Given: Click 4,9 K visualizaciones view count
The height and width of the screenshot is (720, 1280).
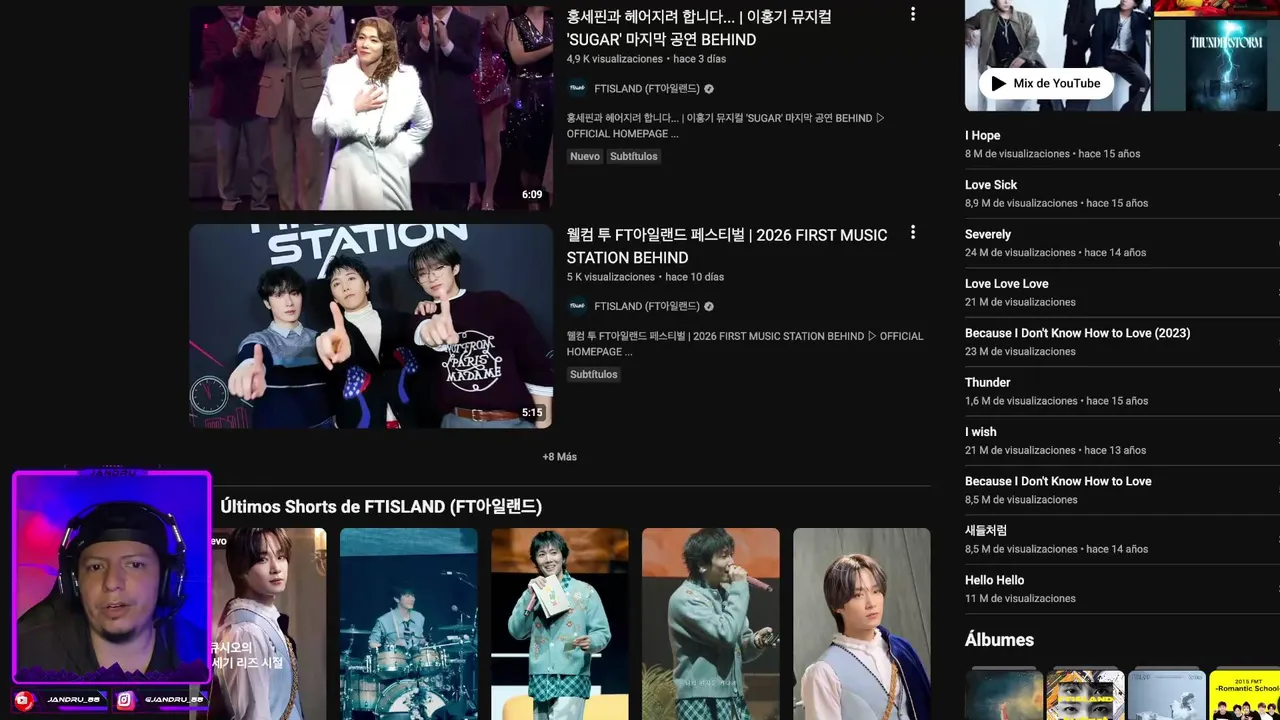Looking at the screenshot, I should tap(615, 59).
